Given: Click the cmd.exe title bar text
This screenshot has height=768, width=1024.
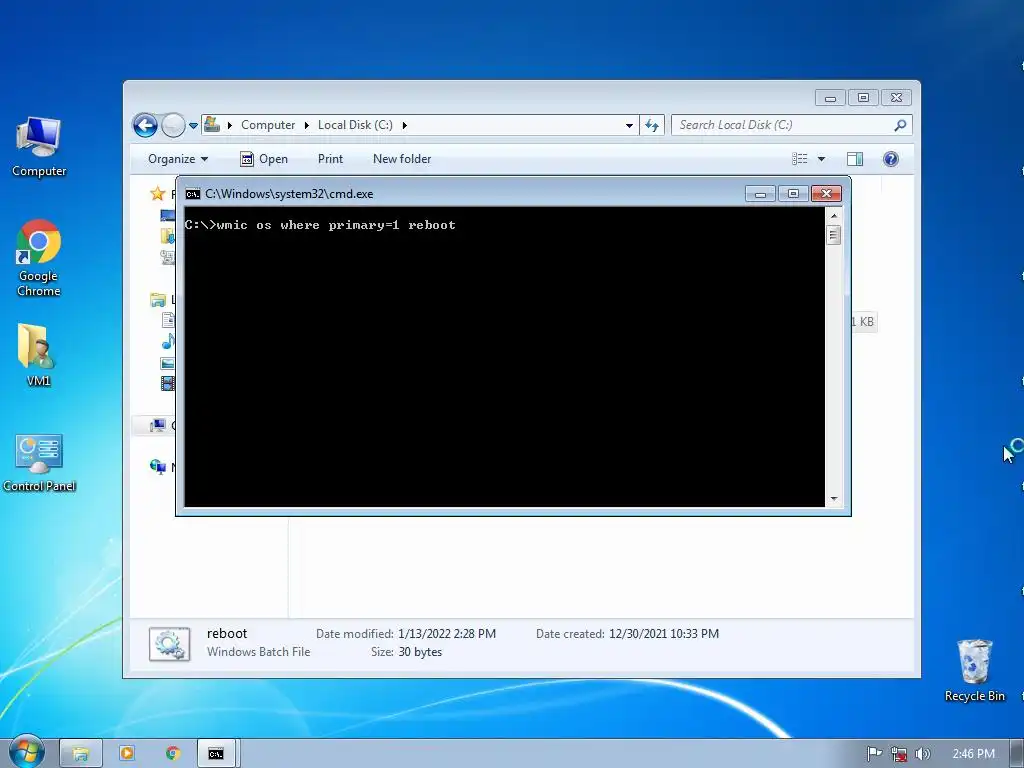Looking at the screenshot, I should click(x=289, y=194).
